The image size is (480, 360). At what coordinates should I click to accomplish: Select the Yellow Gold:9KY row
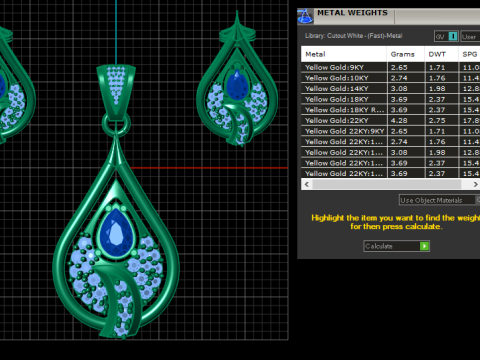pyautogui.click(x=390, y=67)
